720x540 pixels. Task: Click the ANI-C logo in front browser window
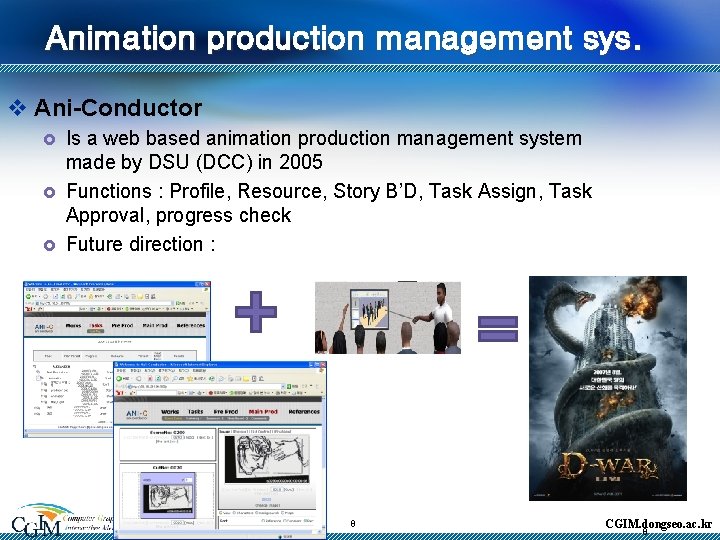[x=136, y=414]
